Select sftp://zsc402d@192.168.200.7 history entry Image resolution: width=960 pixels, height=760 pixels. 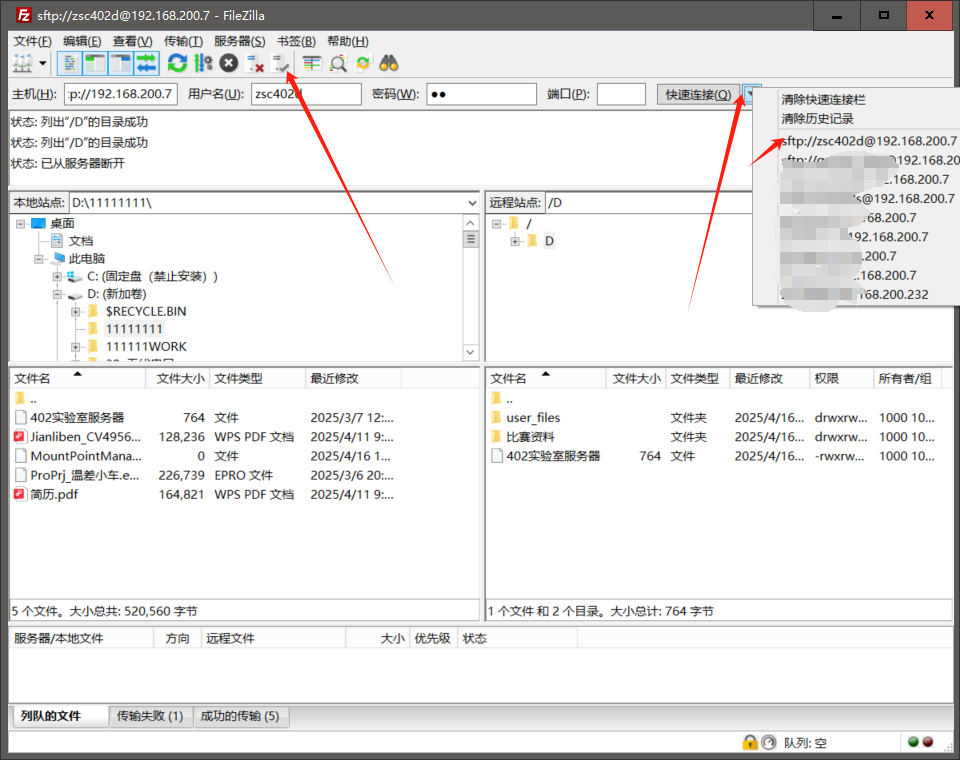(x=869, y=141)
